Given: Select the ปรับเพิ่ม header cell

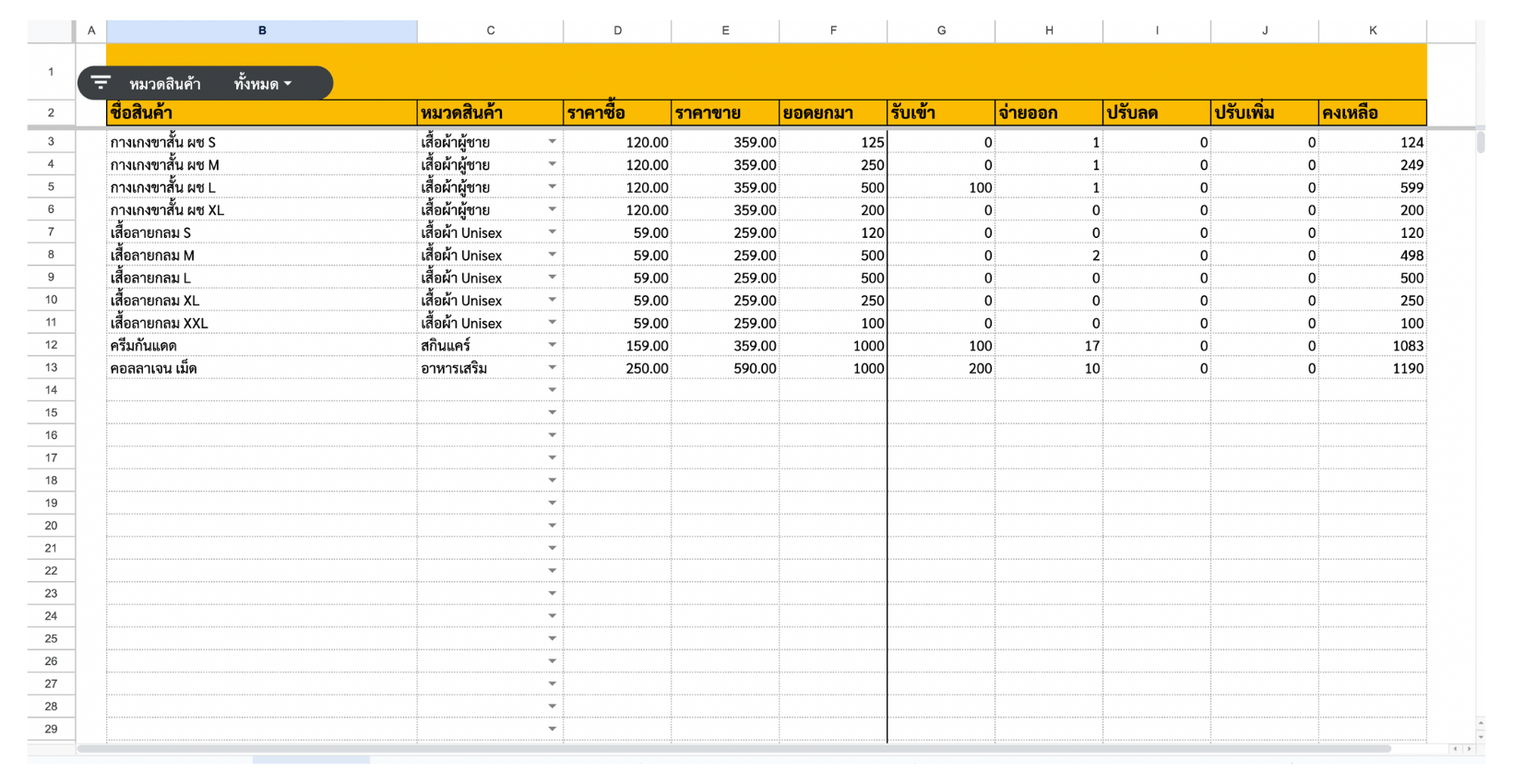Looking at the screenshot, I should coord(1265,113).
